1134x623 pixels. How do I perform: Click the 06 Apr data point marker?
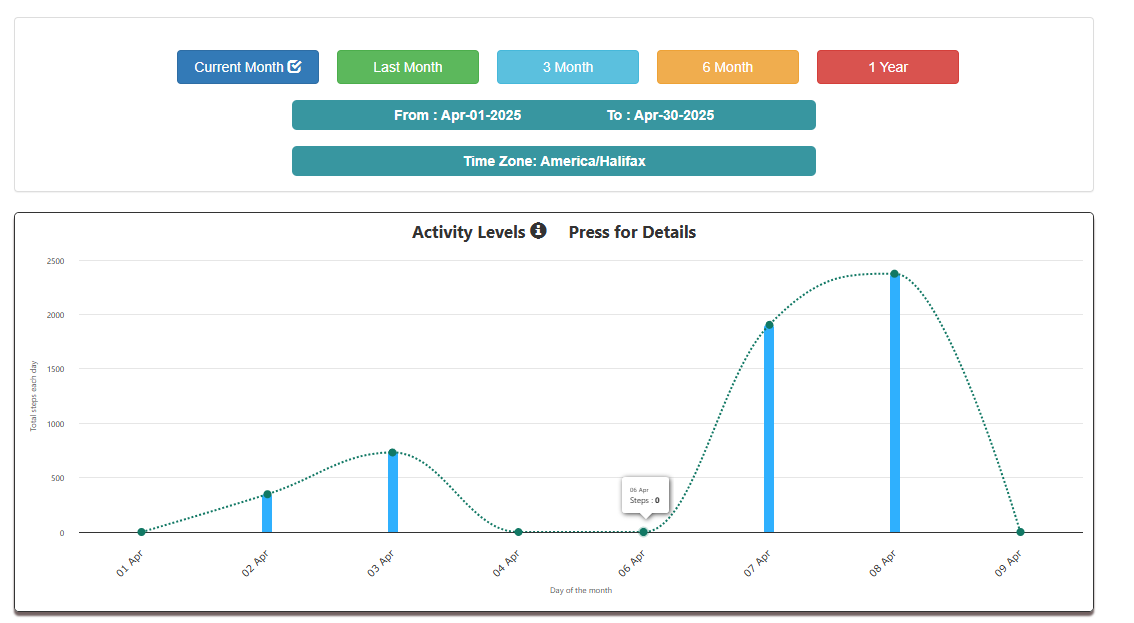click(x=644, y=532)
